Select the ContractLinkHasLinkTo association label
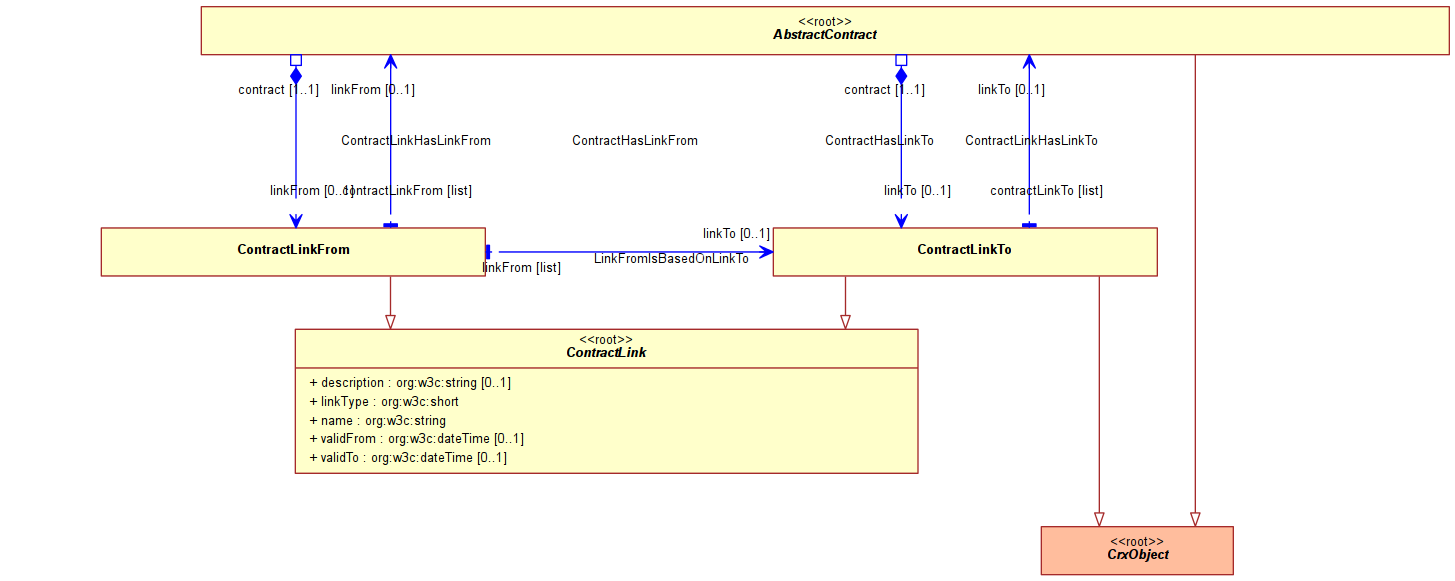This screenshot has width=1455, height=581. pos(1031,141)
